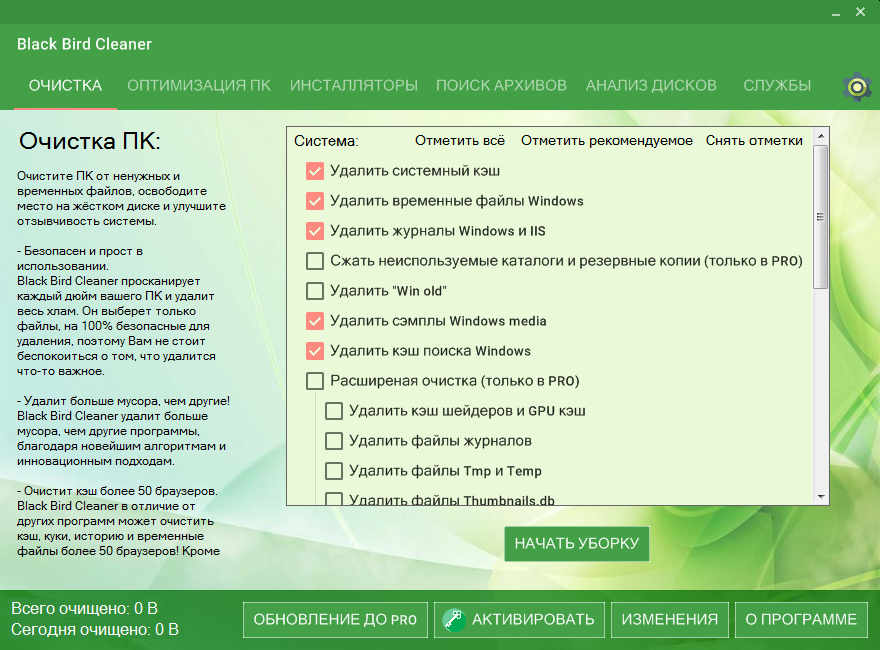The width and height of the screenshot is (880, 650).
Task: Check 'Удалить файлы Tmp и Temp'
Action: coord(334,471)
